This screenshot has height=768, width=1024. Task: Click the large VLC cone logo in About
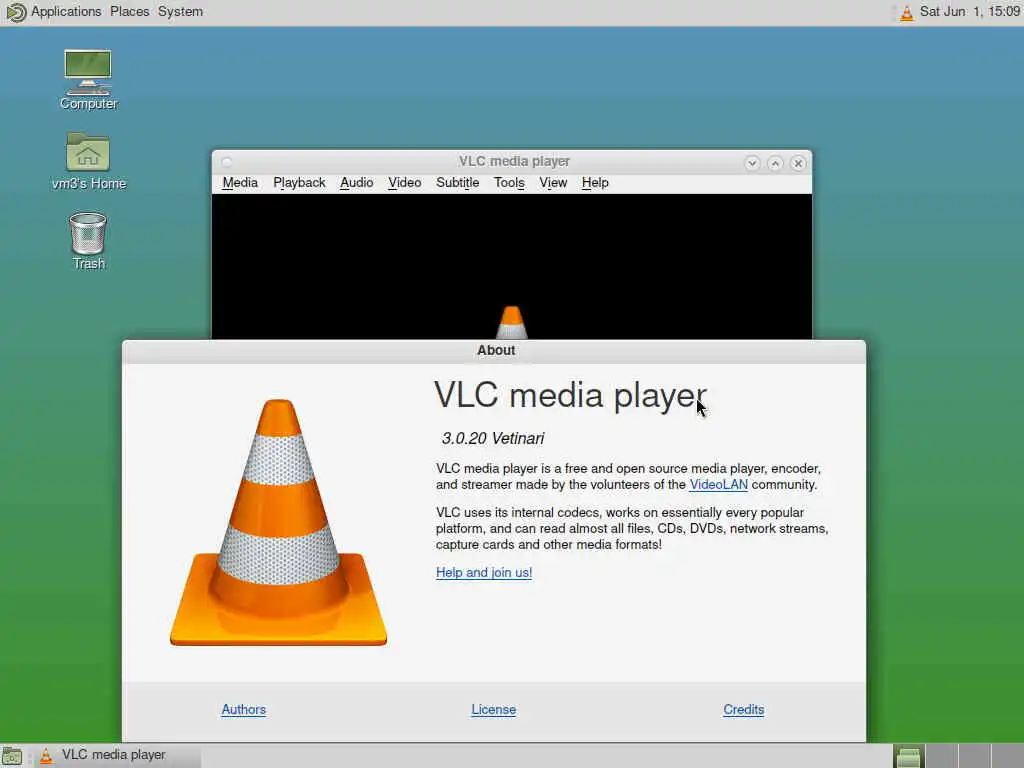pyautogui.click(x=278, y=522)
